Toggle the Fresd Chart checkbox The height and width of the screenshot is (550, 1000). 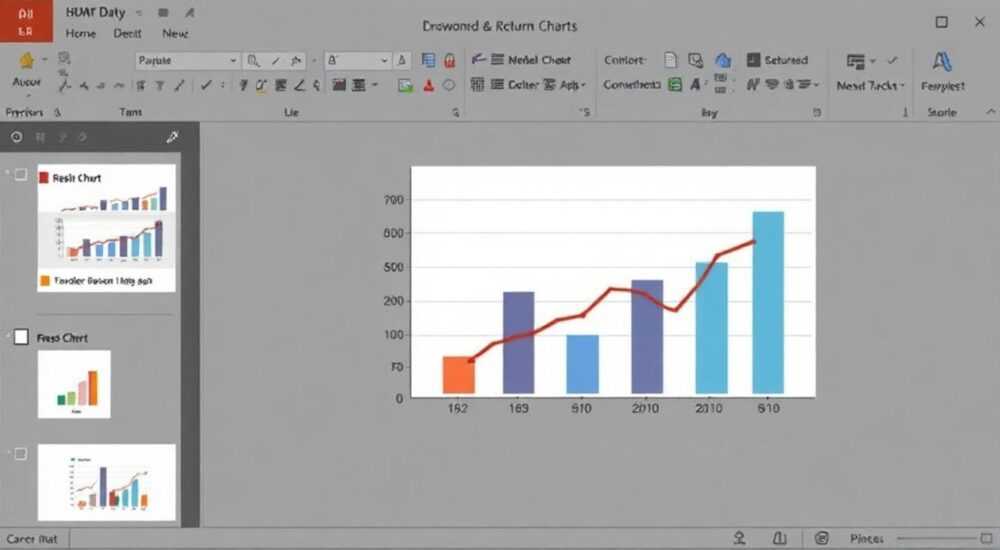(21, 337)
